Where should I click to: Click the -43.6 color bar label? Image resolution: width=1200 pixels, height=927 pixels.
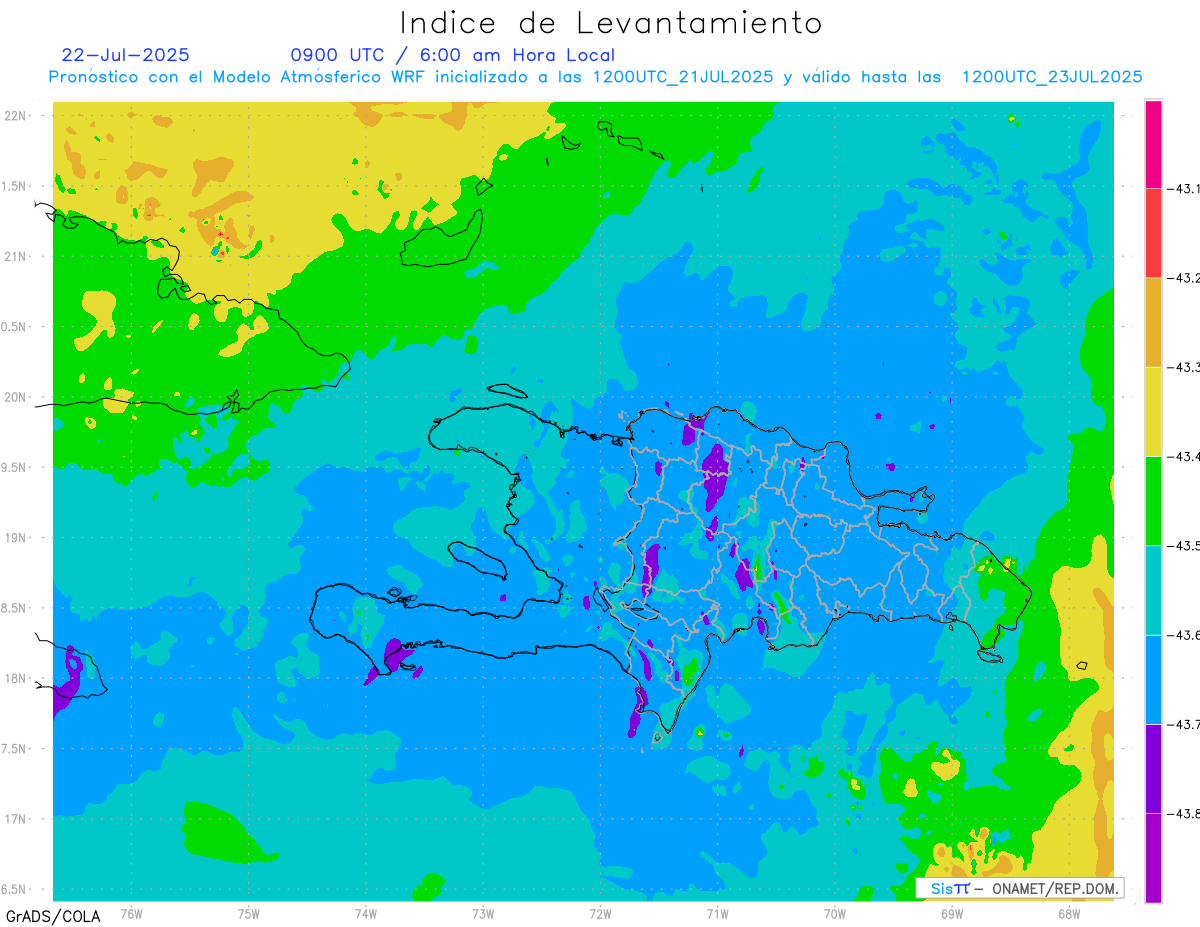[x=1185, y=635]
